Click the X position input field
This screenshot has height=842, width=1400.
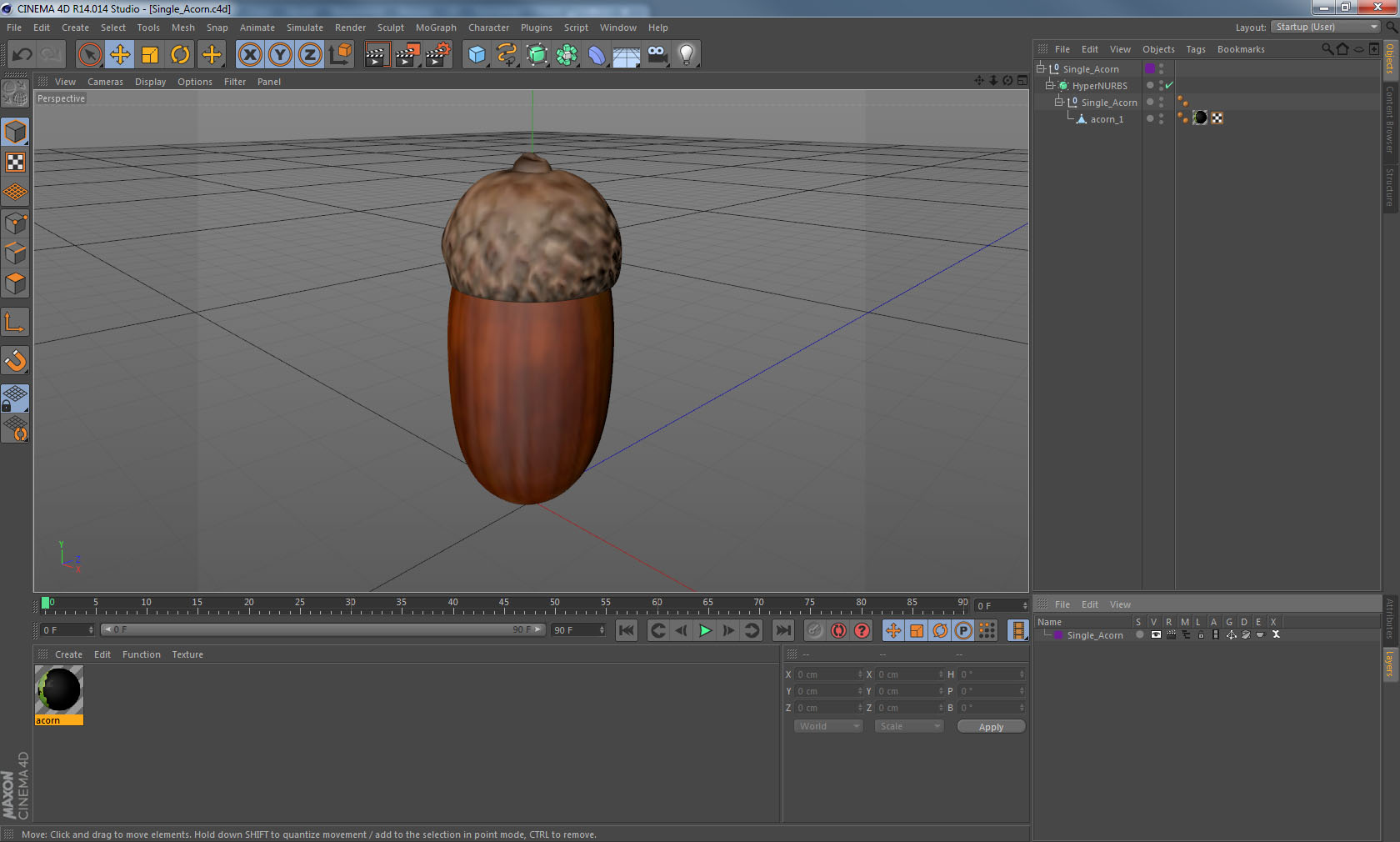click(829, 674)
